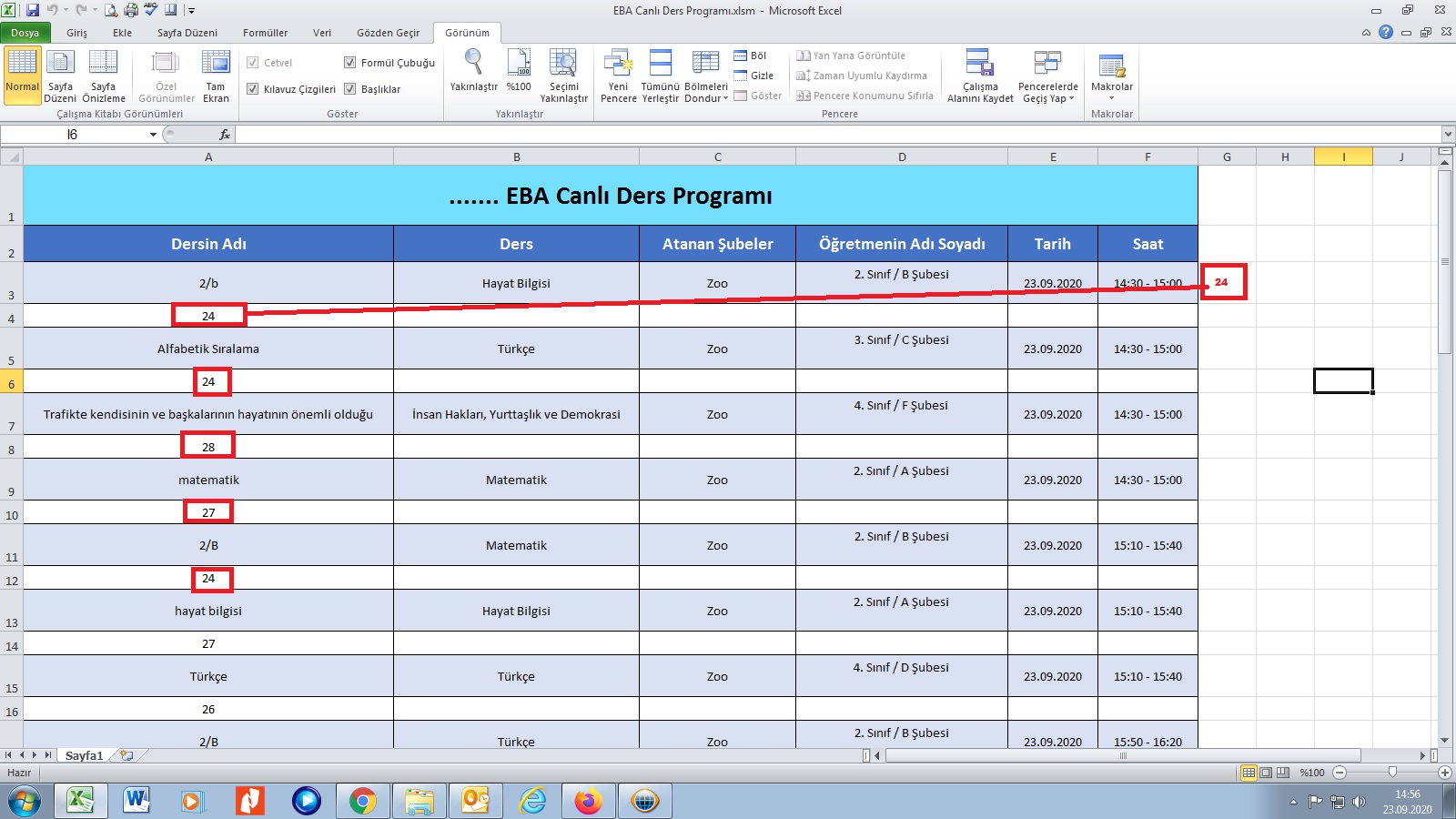This screenshot has width=1456, height=819.
Task: Go to first sheet with navigation arrow
Action: point(8,755)
